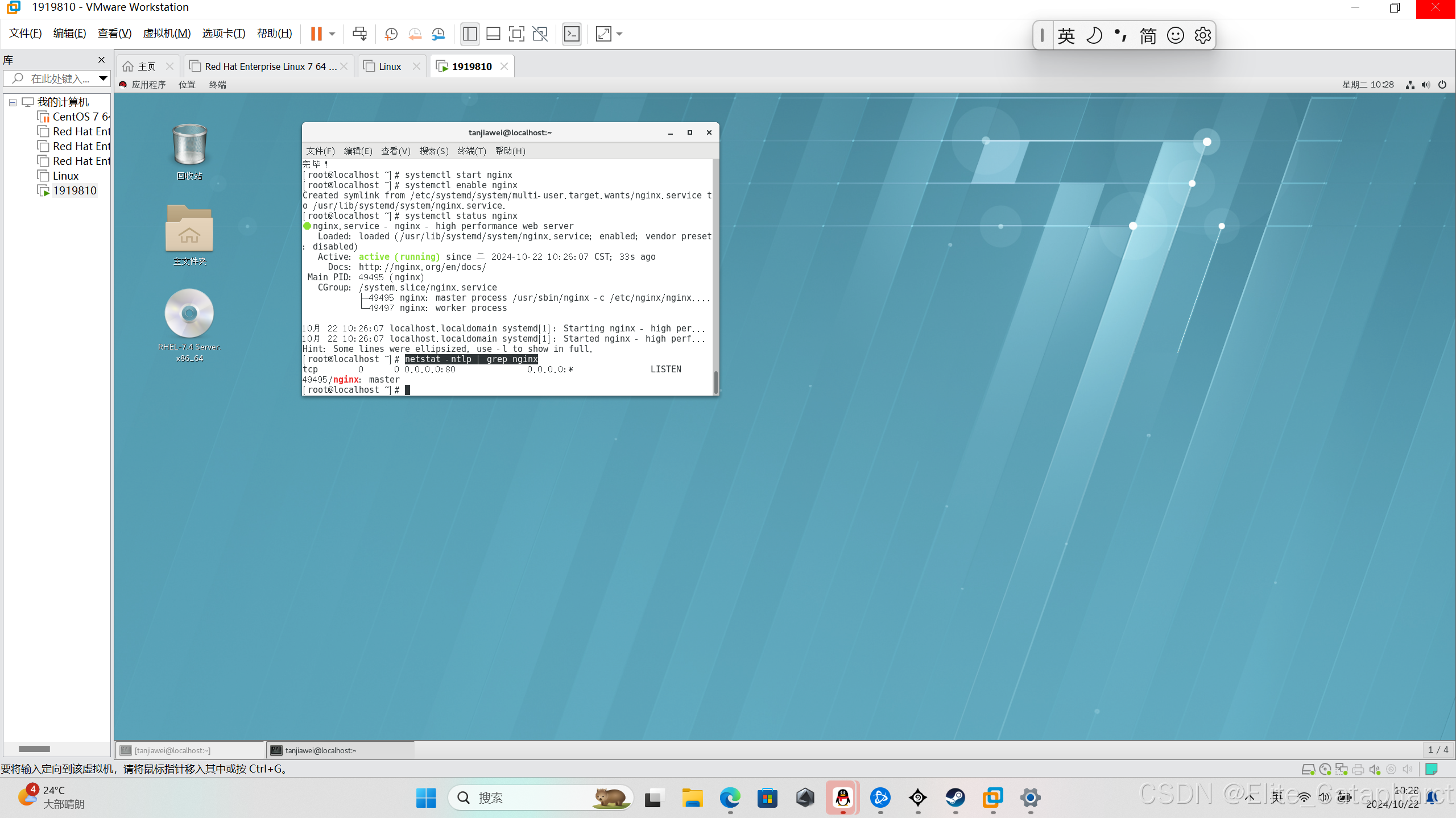Open the terminal 搜索(S) menu
This screenshot has width=1456, height=818.
[x=434, y=151]
